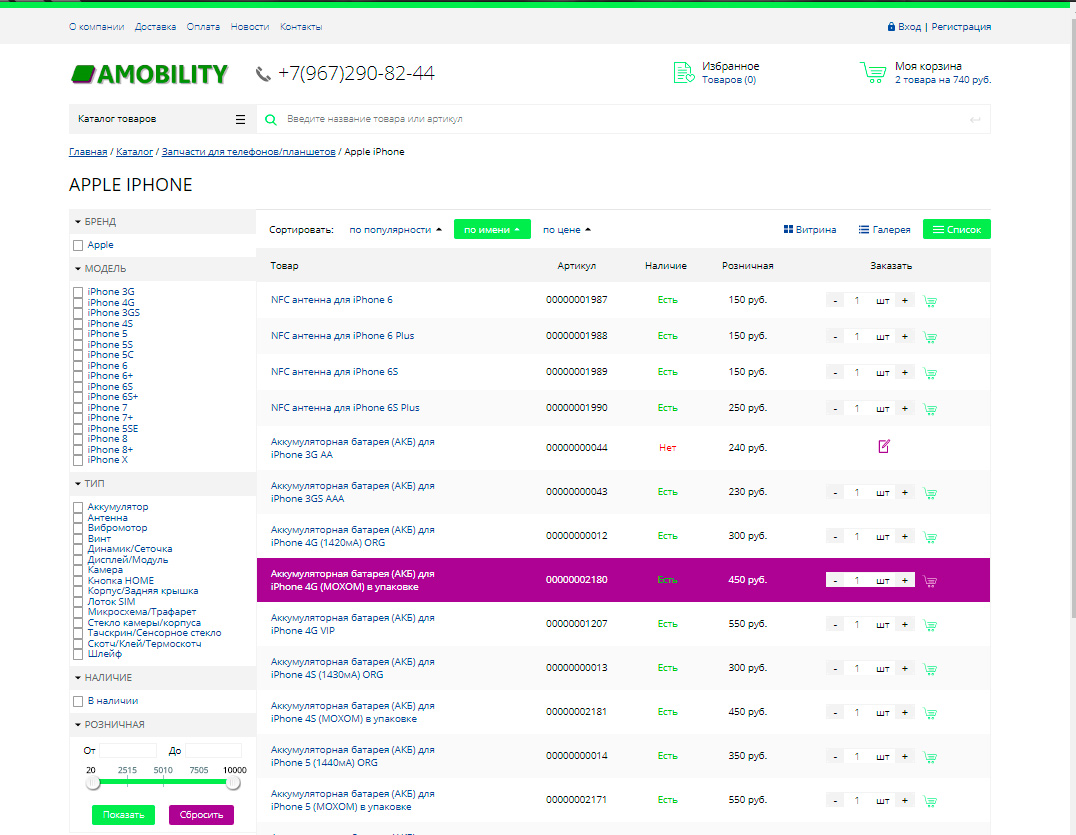
Task: Check the iPhone 5S model filter
Action: coord(78,345)
